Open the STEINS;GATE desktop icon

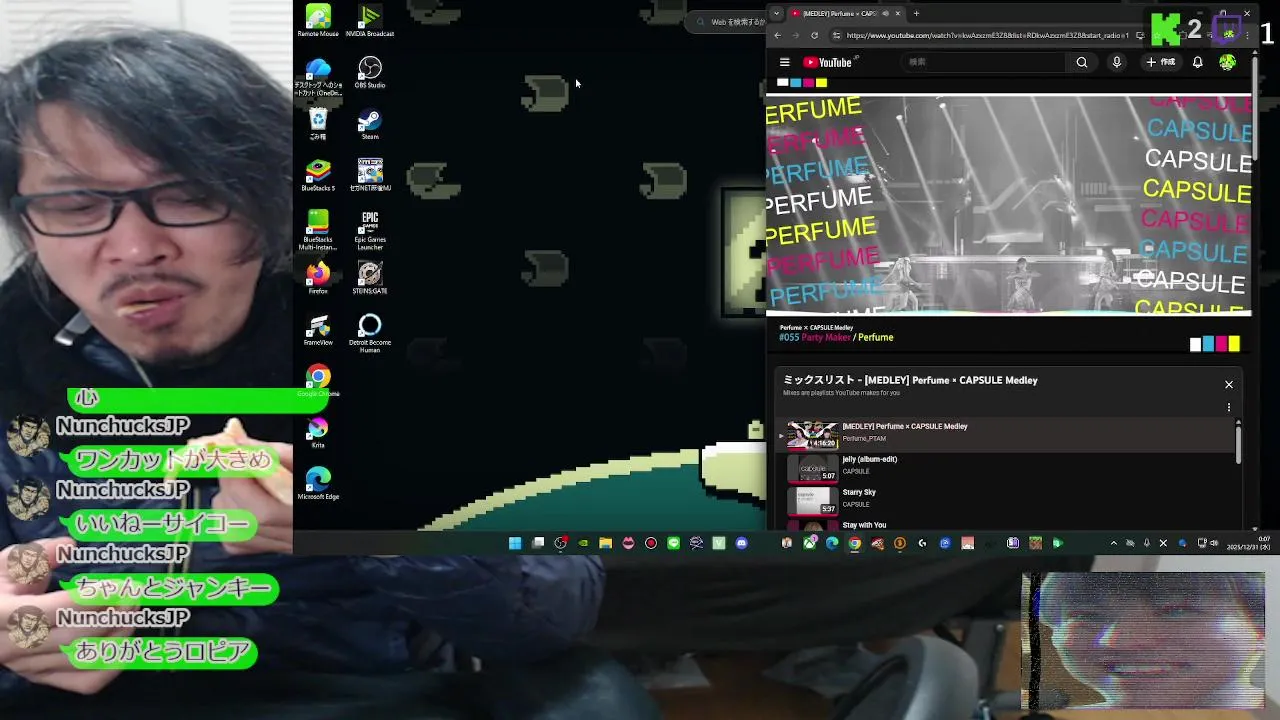pos(369,278)
